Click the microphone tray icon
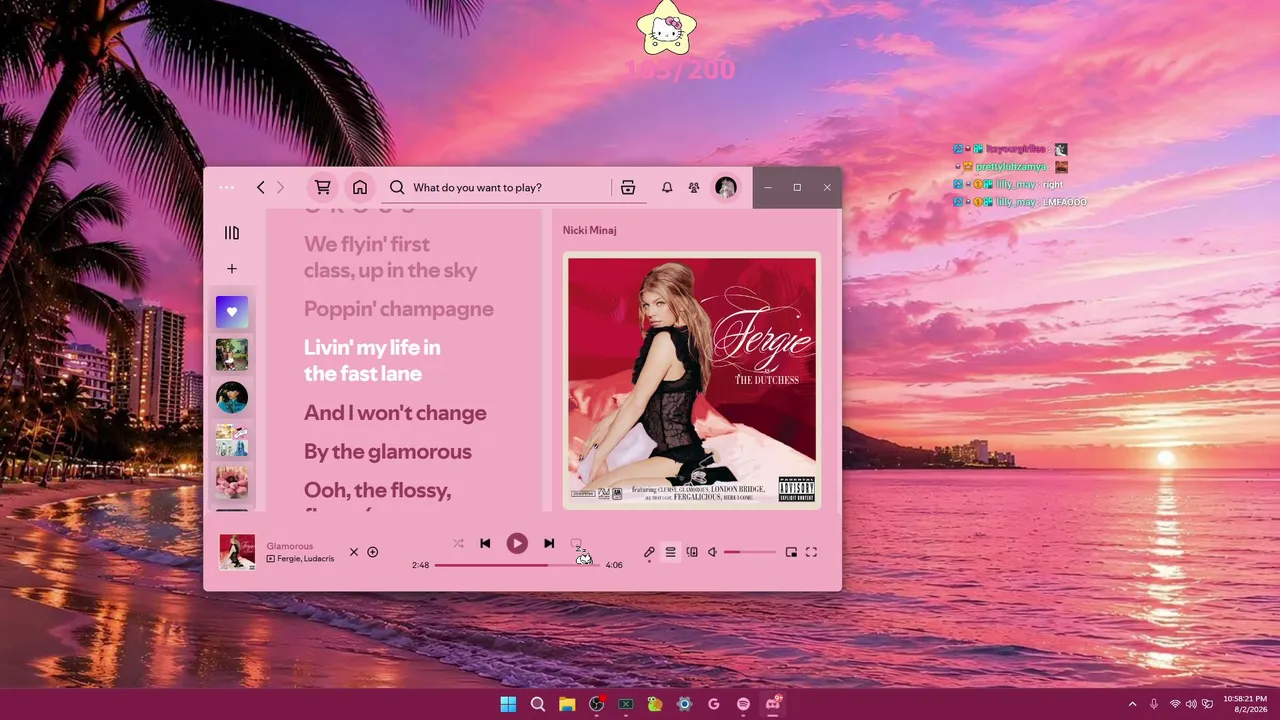1280x720 pixels. click(1154, 704)
